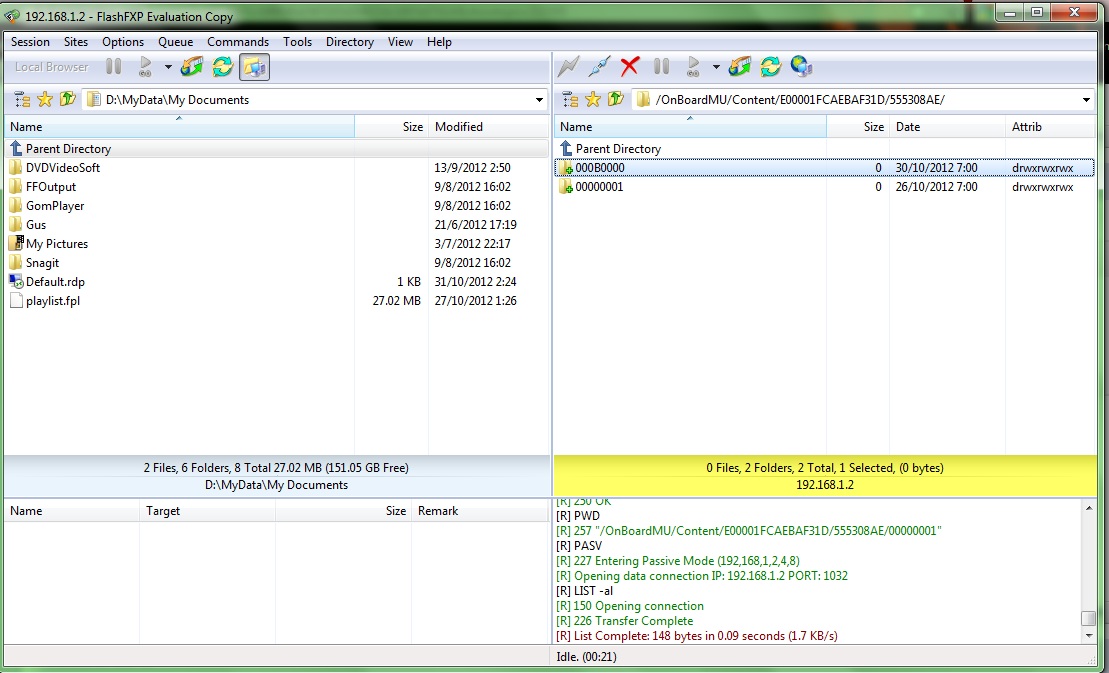The width and height of the screenshot is (1109, 673).
Task: Toggle the local folder tree icon
Action: [22, 100]
